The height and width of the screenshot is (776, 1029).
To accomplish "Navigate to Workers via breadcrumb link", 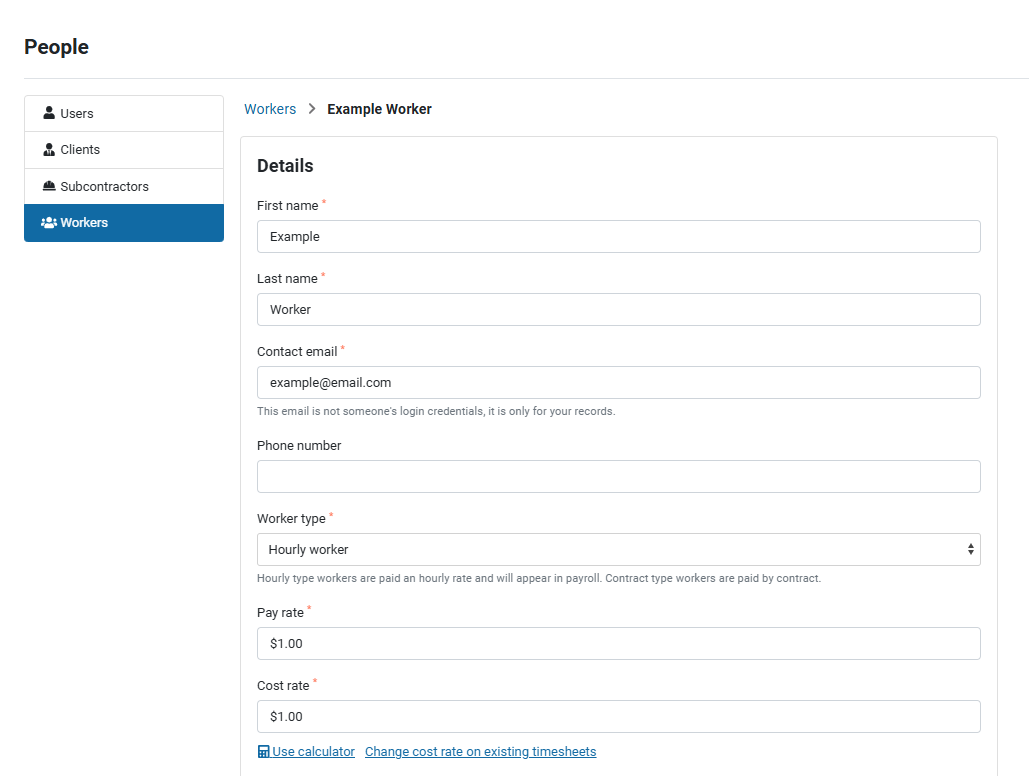I will (x=270, y=109).
